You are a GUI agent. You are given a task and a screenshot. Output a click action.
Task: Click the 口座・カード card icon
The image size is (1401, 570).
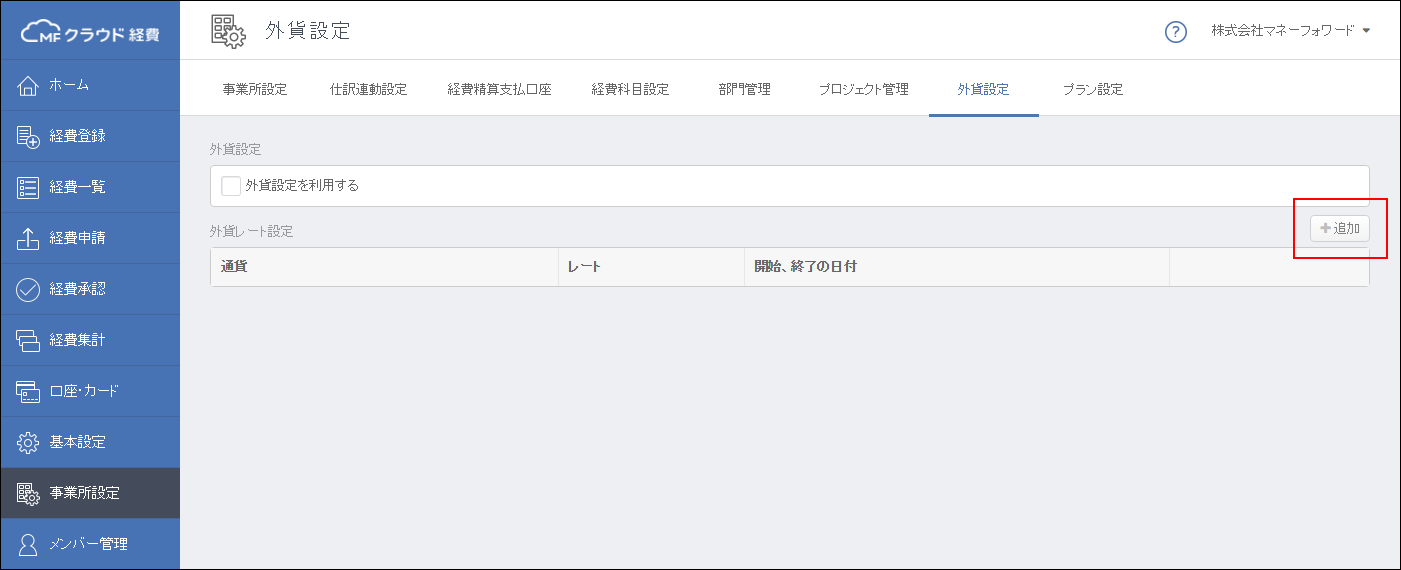[x=29, y=391]
